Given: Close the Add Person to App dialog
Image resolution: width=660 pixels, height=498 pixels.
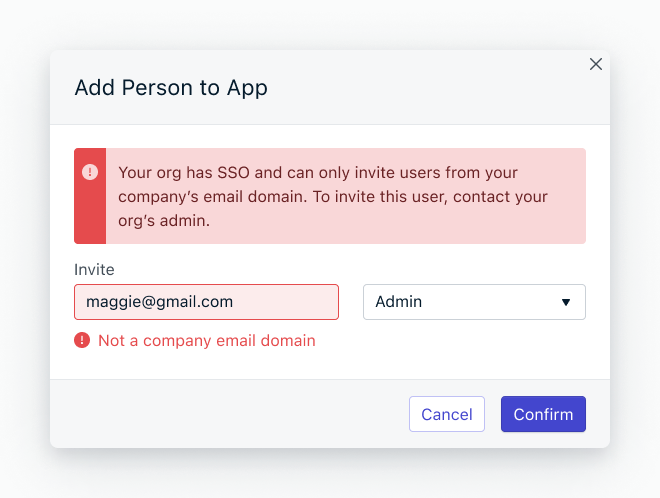Looking at the screenshot, I should click(x=596, y=64).
